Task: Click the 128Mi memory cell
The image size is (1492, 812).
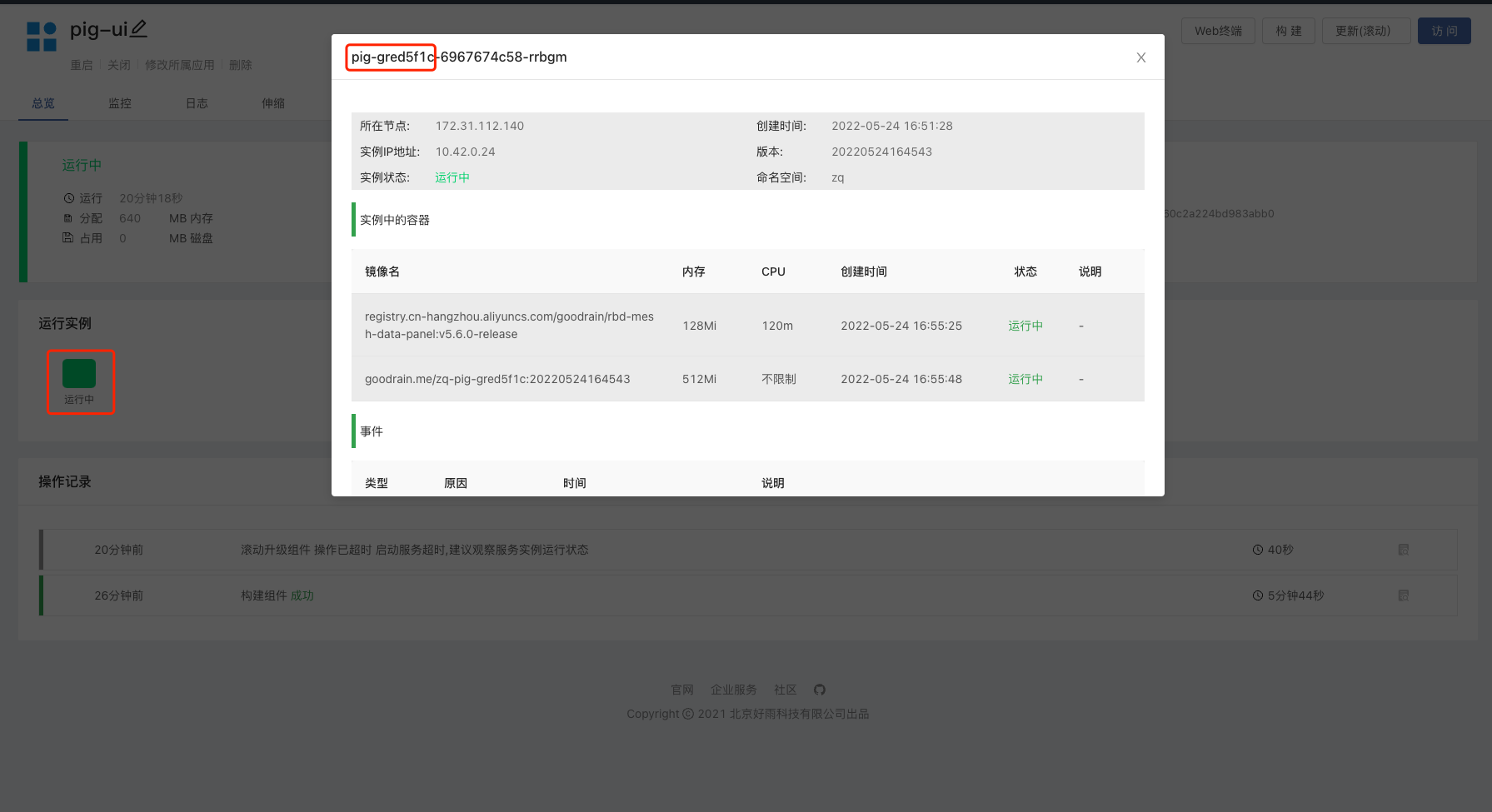Action: [700, 326]
